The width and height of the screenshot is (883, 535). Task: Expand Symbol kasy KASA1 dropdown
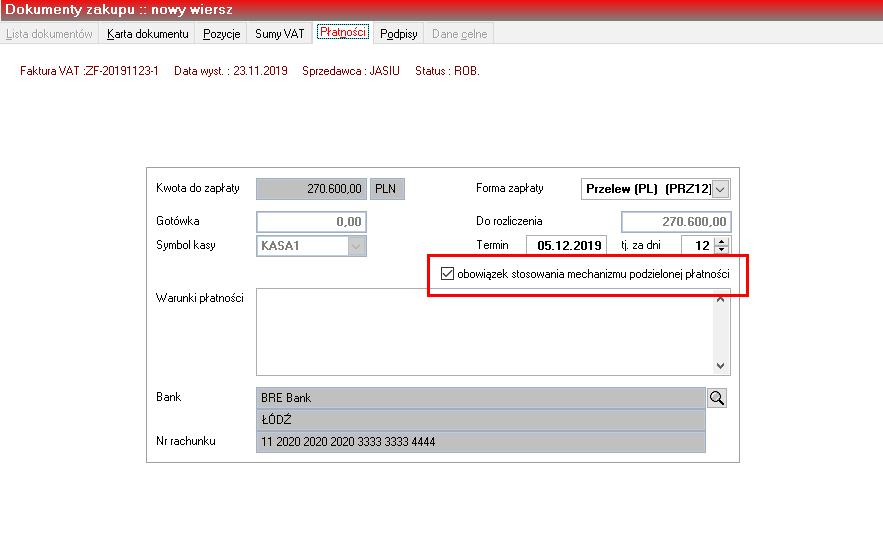pos(356,246)
